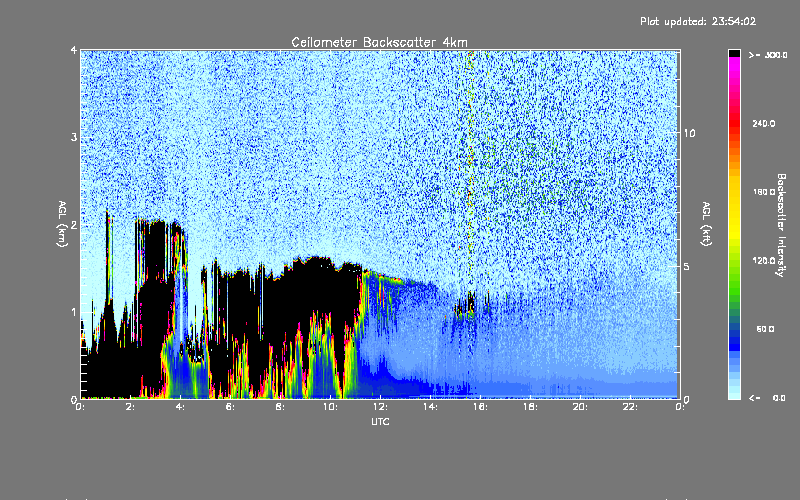
Task: Click the "20:" UTC tick label
Action: tap(580, 407)
